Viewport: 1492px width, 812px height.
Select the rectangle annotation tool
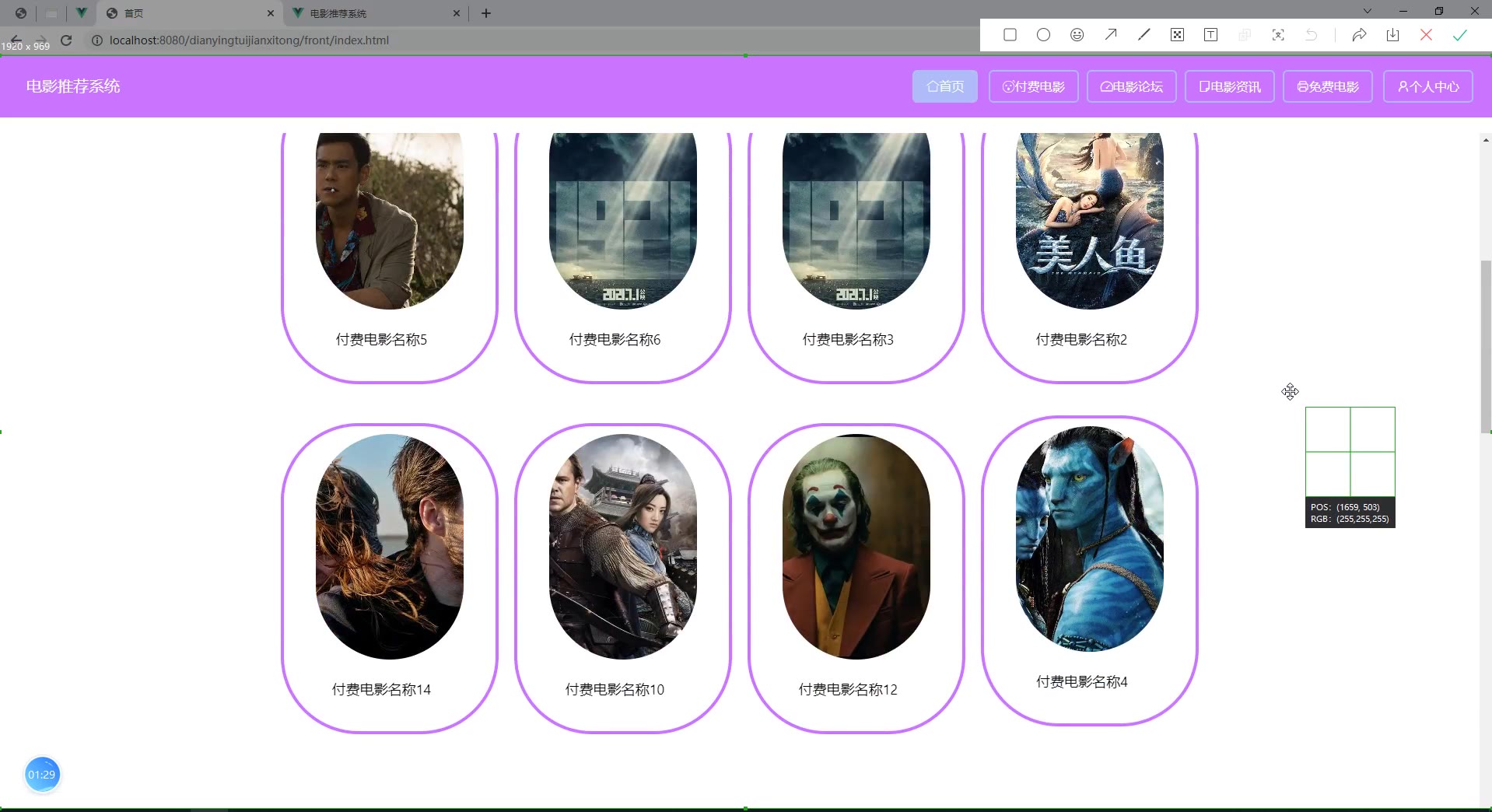pyautogui.click(x=1010, y=35)
